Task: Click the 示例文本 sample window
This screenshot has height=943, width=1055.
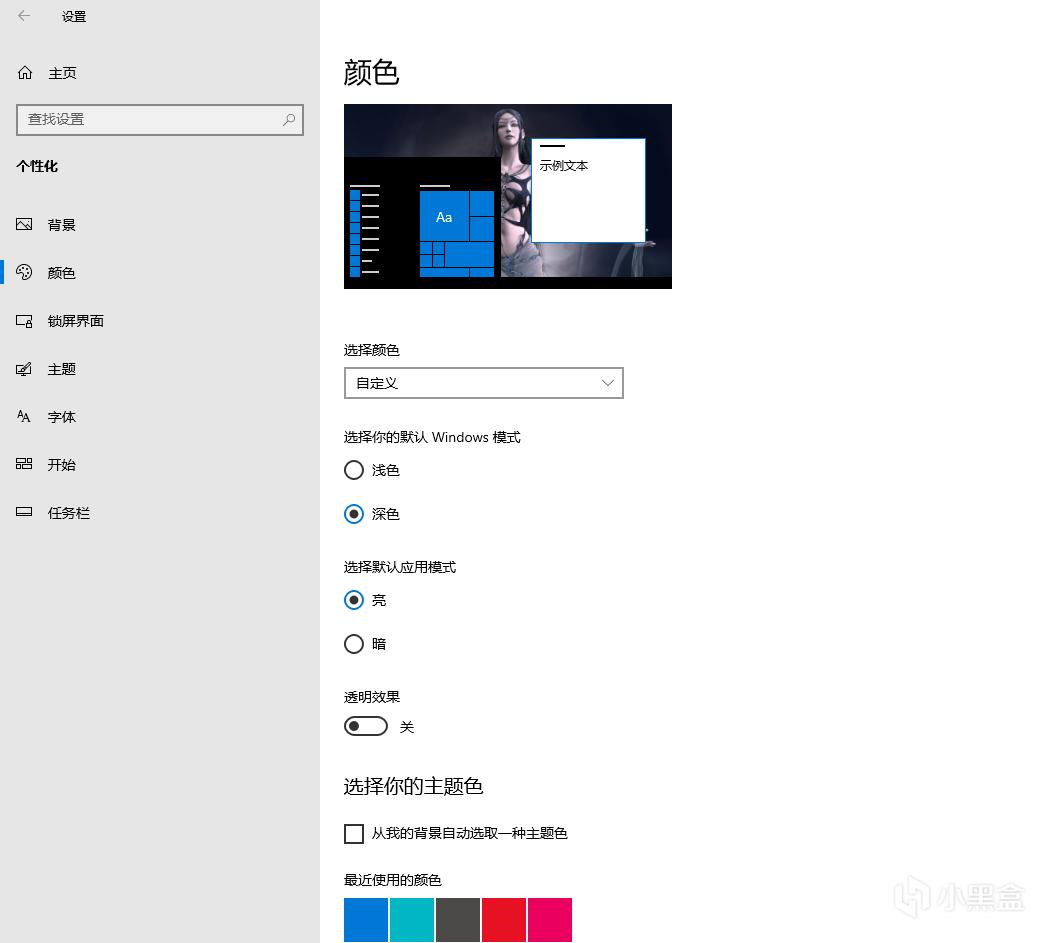Action: (589, 190)
